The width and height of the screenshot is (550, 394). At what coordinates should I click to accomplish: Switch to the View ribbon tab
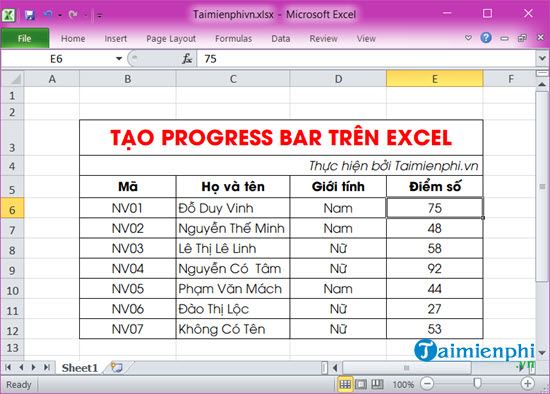366,39
